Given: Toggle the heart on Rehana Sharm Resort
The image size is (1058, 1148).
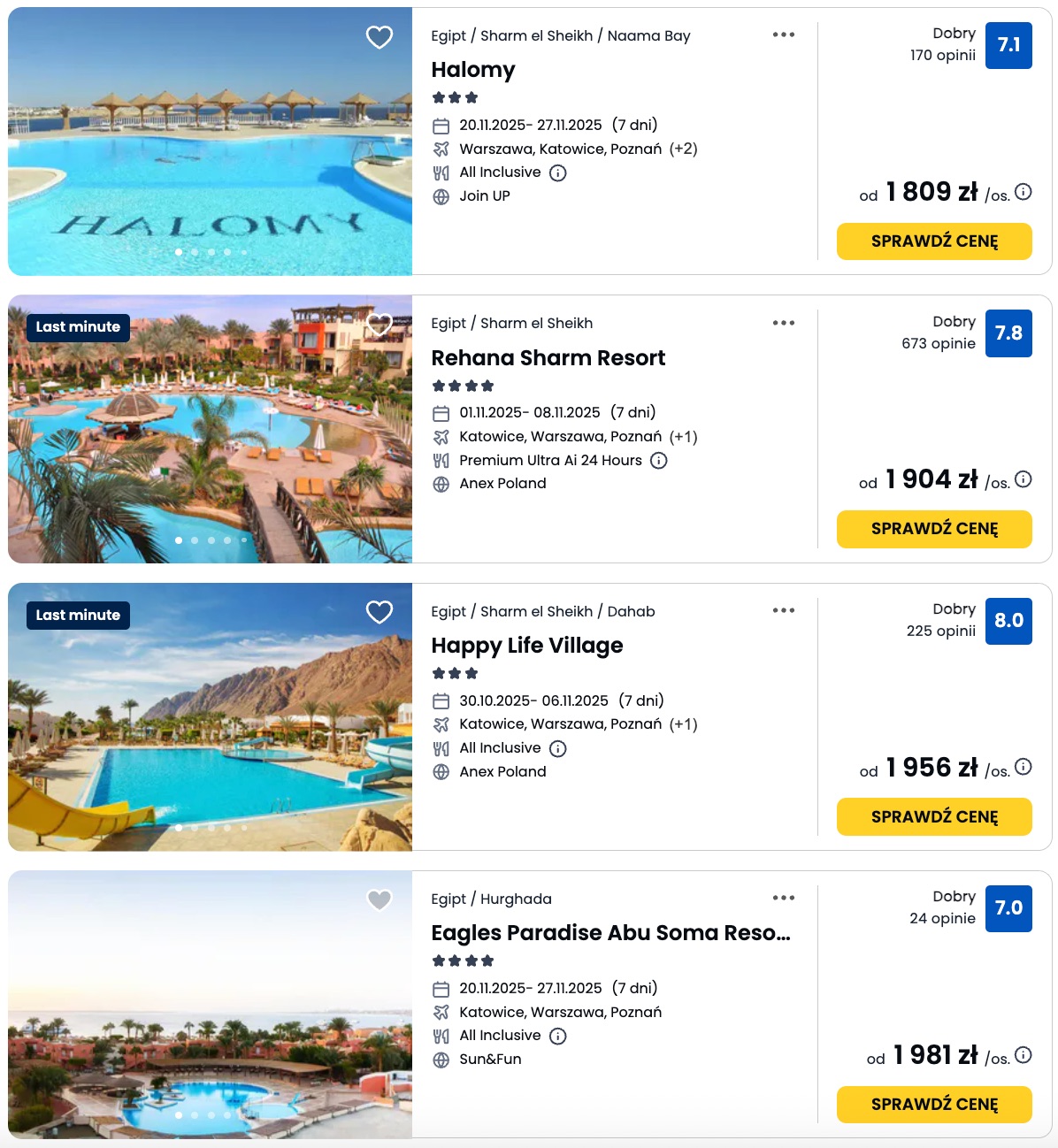Looking at the screenshot, I should pos(379,325).
